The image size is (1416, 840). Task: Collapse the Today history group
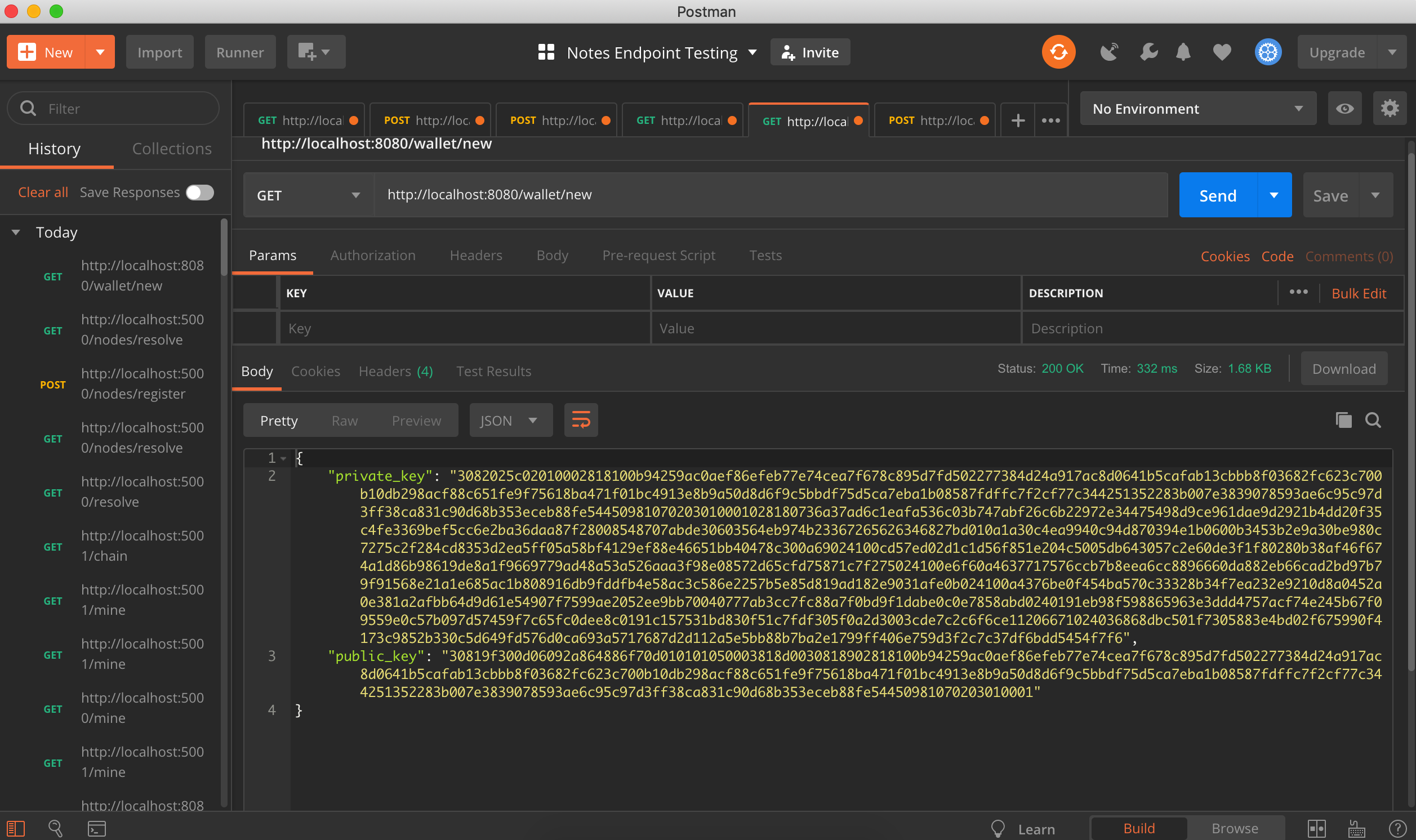(x=16, y=232)
